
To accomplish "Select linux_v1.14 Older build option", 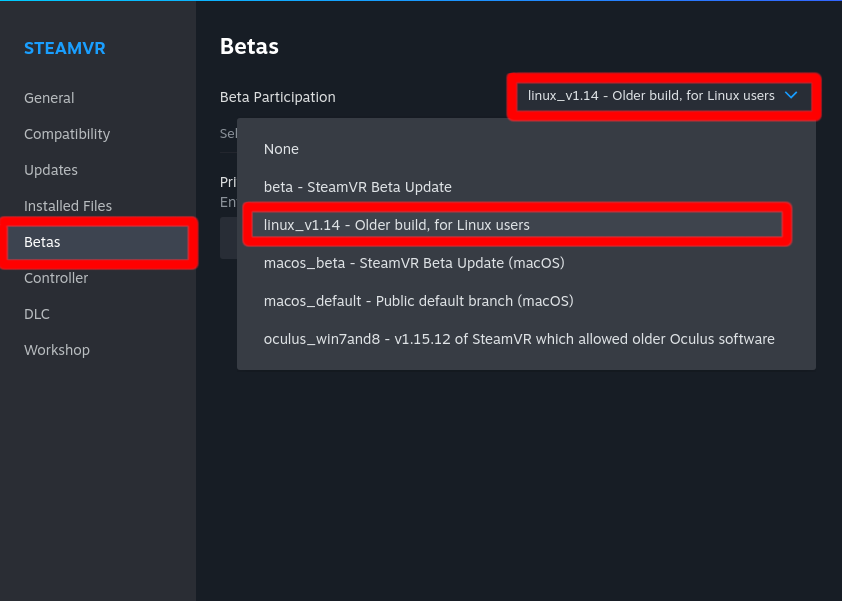I will 396,225.
